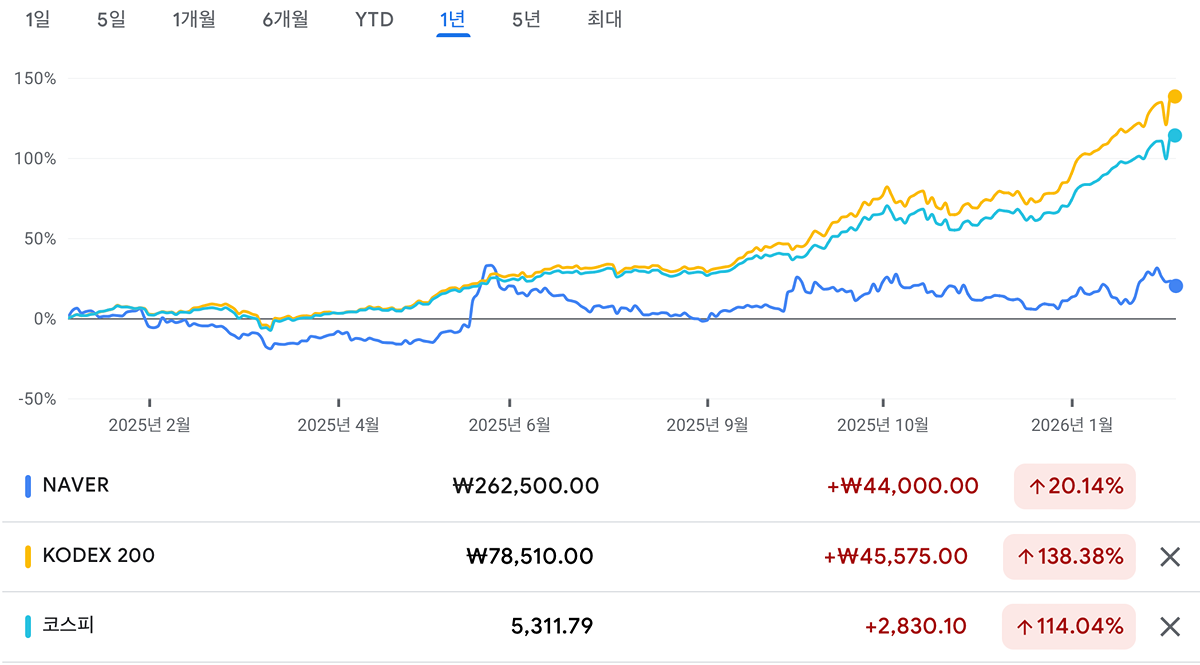Click the yellow KODEX 200 endpoint dot
Screen dimensions: 1200x665
click(1175, 96)
